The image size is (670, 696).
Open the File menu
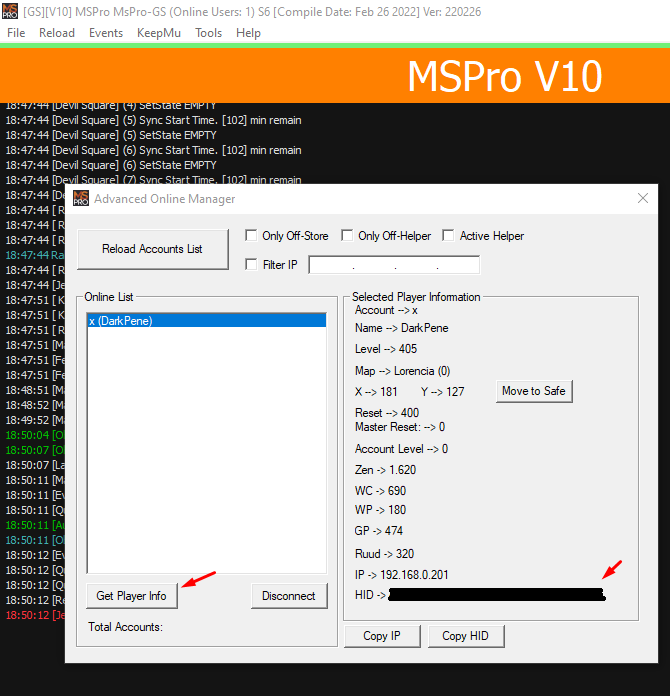[16, 33]
